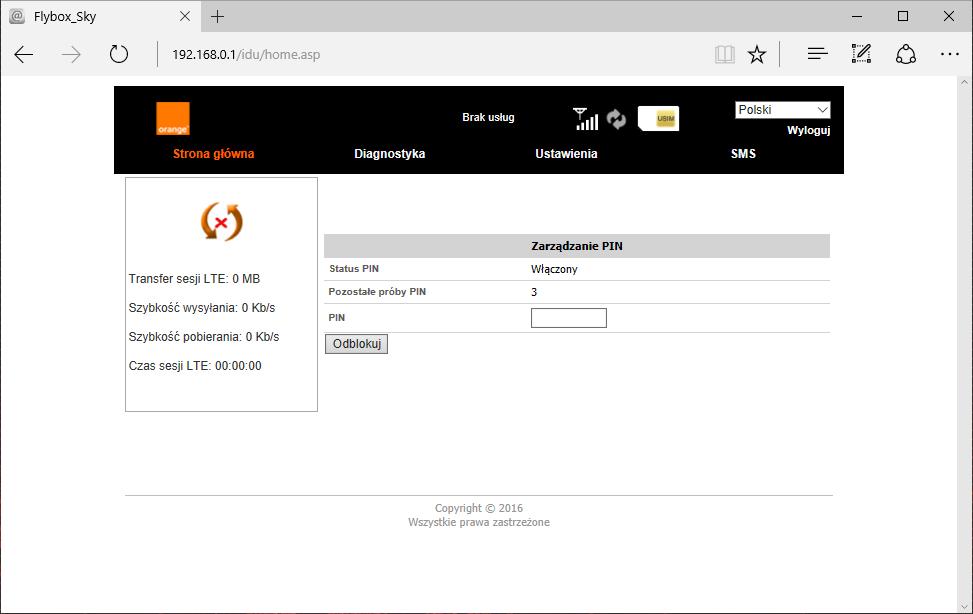This screenshot has height=614, width=973.
Task: Click the 'Zarządzanie PIN' heading
Action: (577, 246)
